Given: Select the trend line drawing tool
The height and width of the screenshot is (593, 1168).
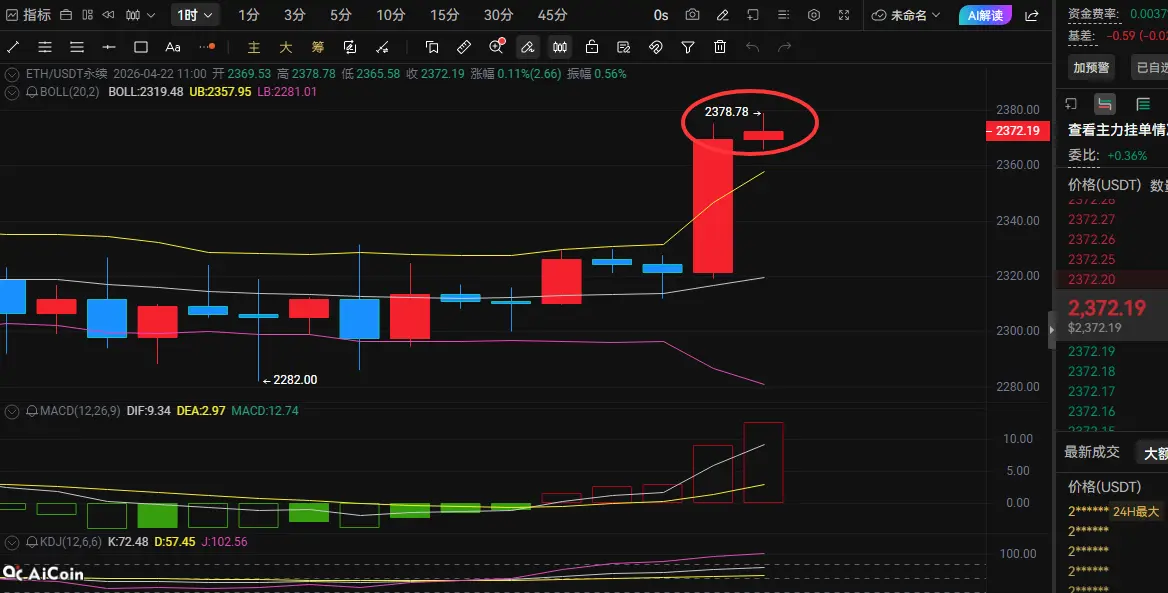Looking at the screenshot, I should tap(13, 47).
